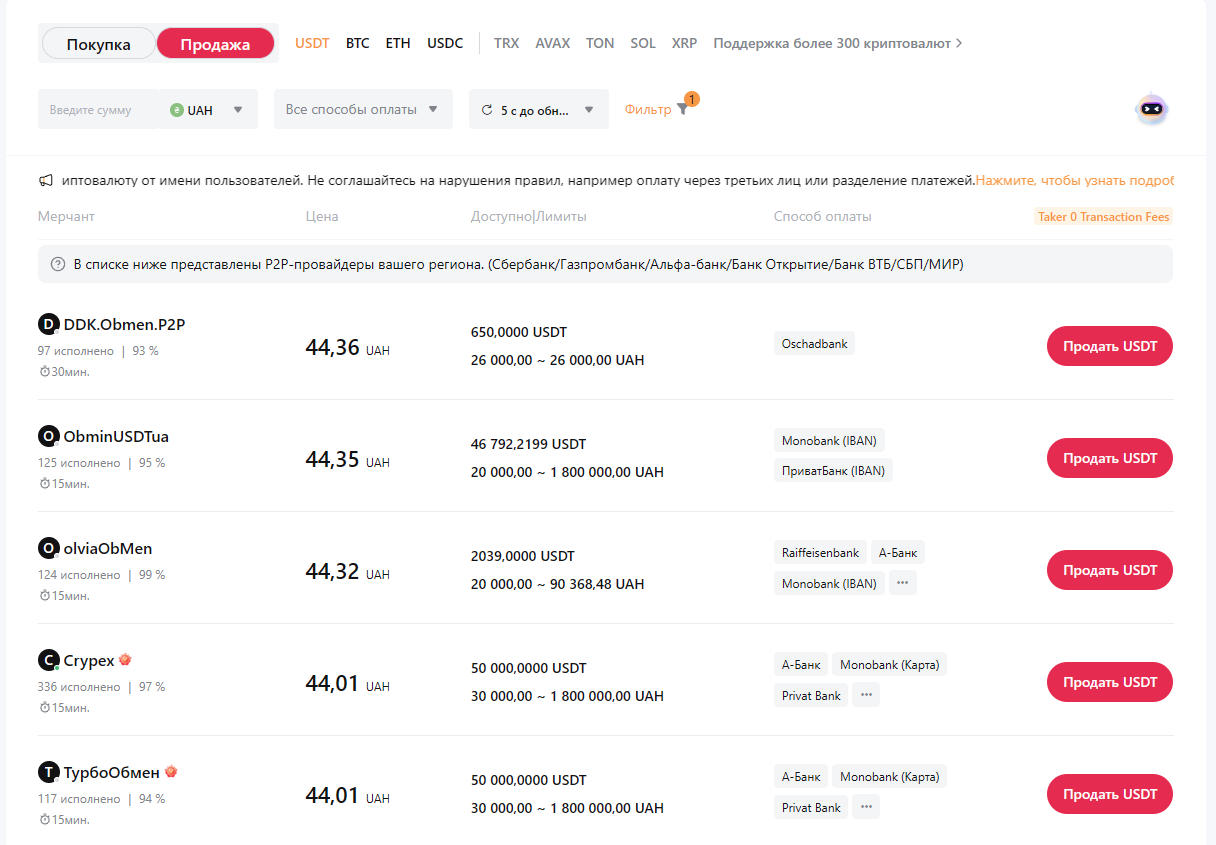The image size is (1216, 845).
Task: Switch to Покупка mode
Action: pyautogui.click(x=99, y=44)
